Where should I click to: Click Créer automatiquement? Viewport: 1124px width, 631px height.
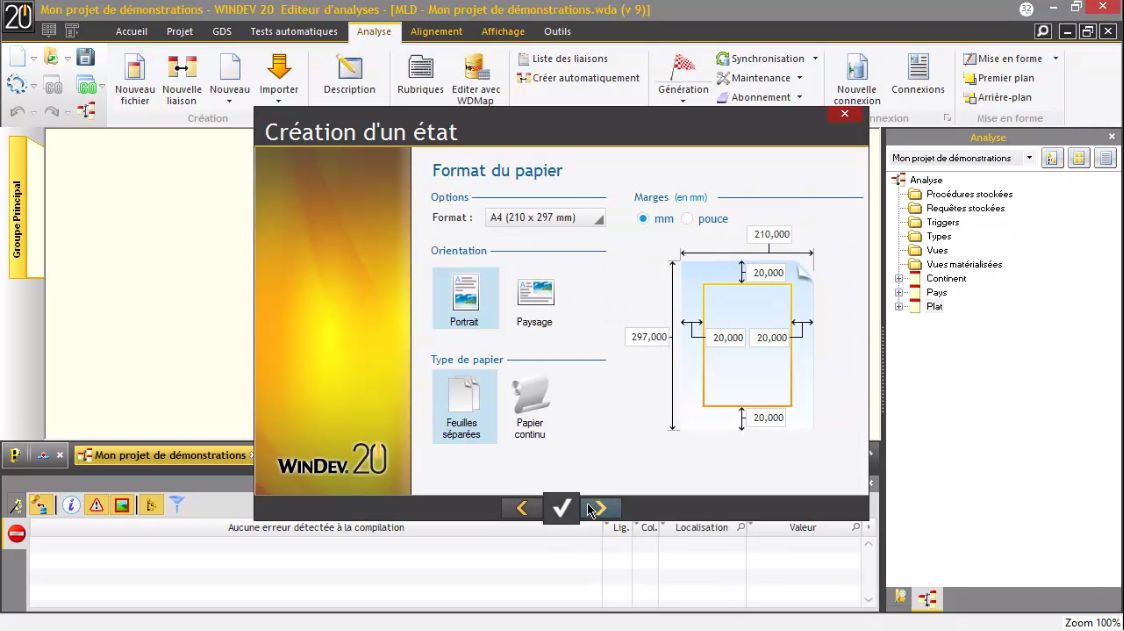578,77
